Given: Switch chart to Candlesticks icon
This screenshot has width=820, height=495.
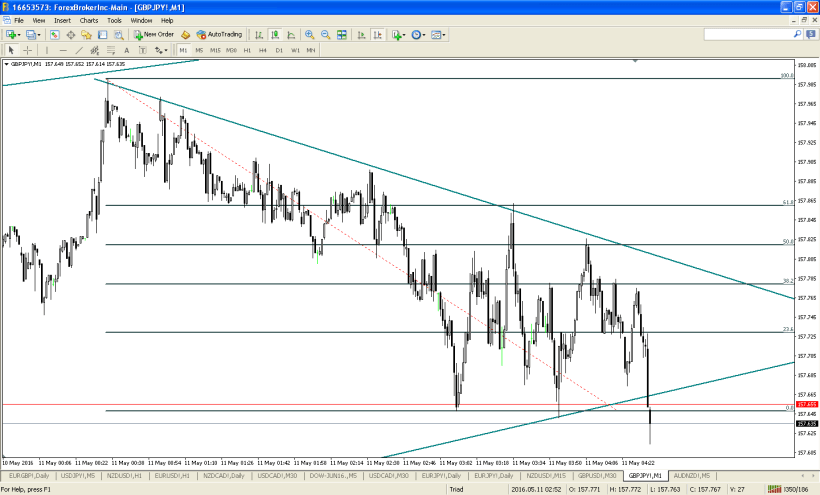Looking at the screenshot, I should coord(275,34).
